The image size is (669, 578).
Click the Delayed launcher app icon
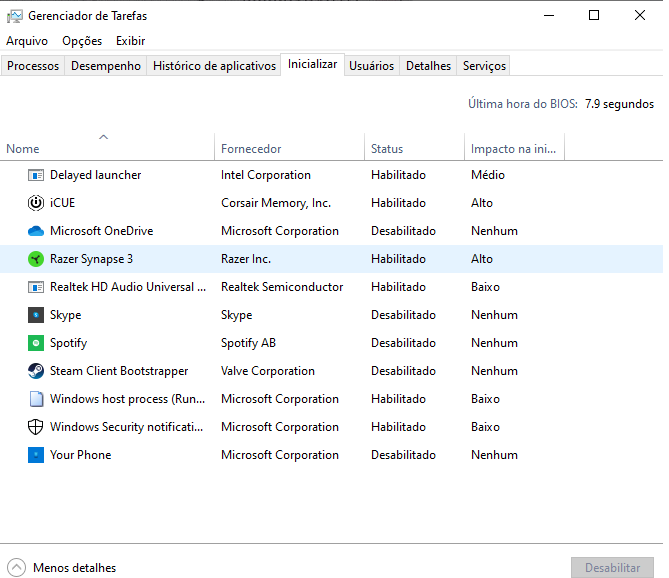click(36, 175)
